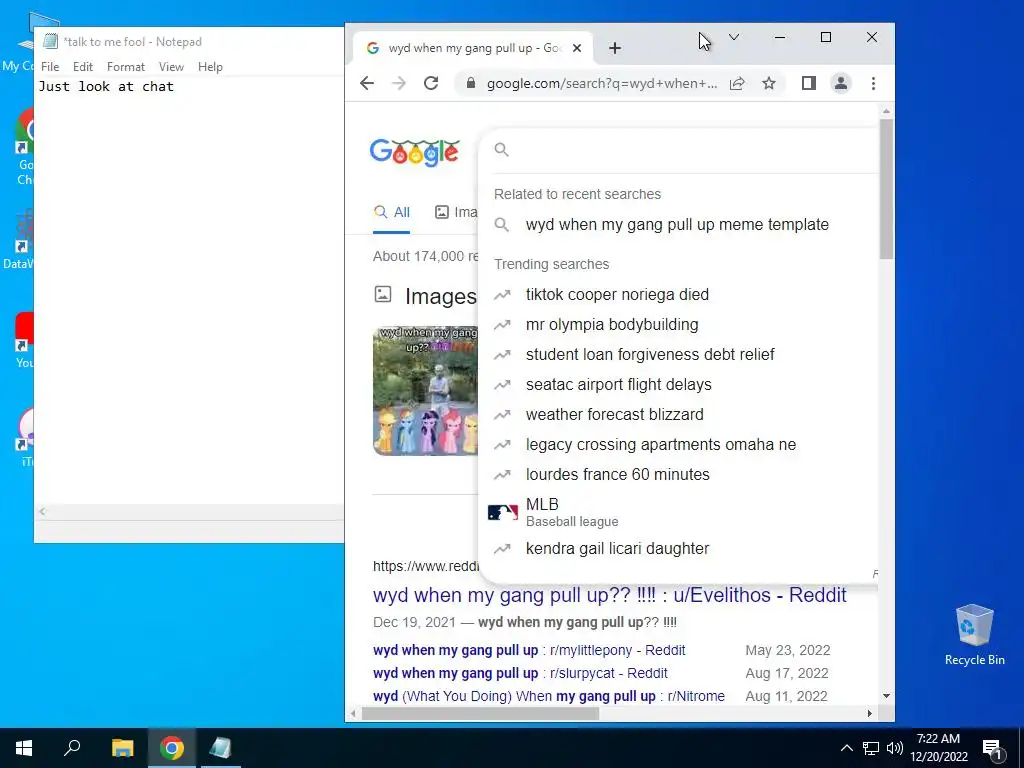Share this page using the share icon
This screenshot has height=768, width=1024.
click(737, 84)
